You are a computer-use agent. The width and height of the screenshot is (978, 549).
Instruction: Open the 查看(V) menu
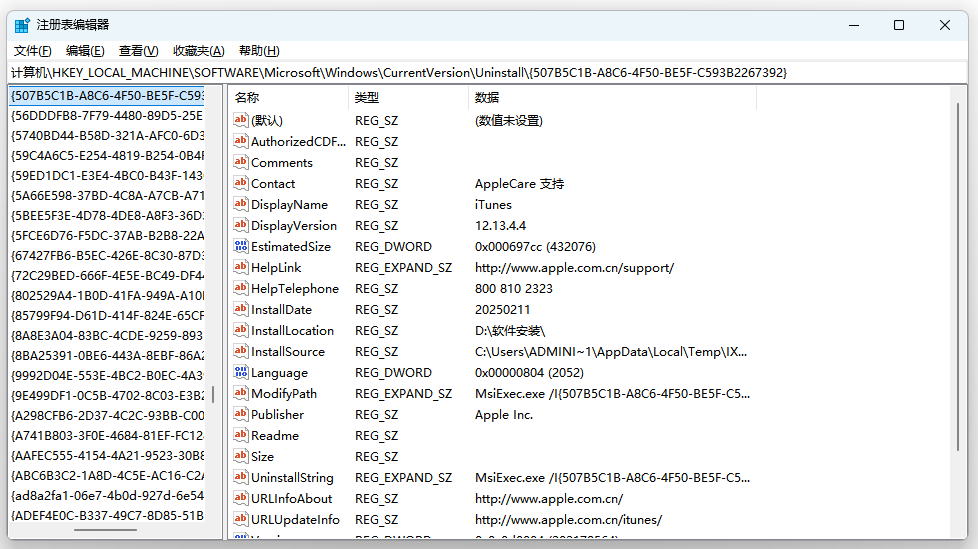pyautogui.click(x=138, y=51)
